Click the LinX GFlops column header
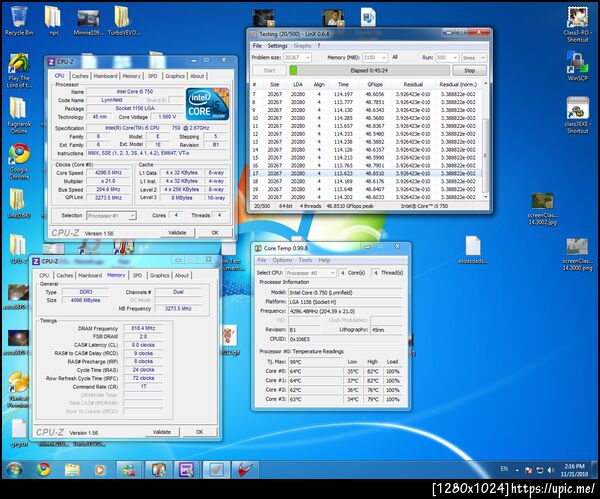The image size is (600, 499). point(375,85)
